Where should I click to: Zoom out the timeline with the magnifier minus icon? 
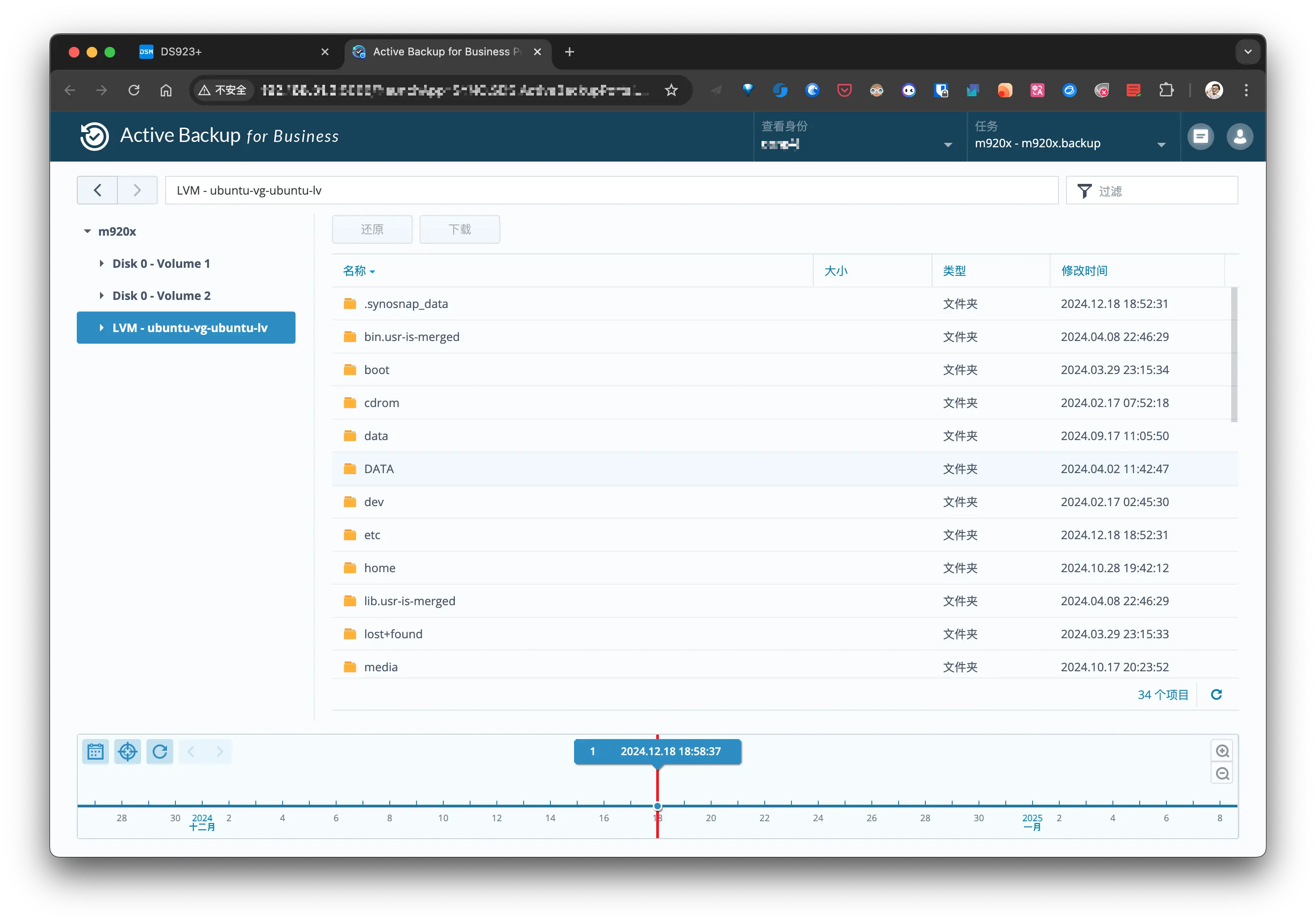1222,774
